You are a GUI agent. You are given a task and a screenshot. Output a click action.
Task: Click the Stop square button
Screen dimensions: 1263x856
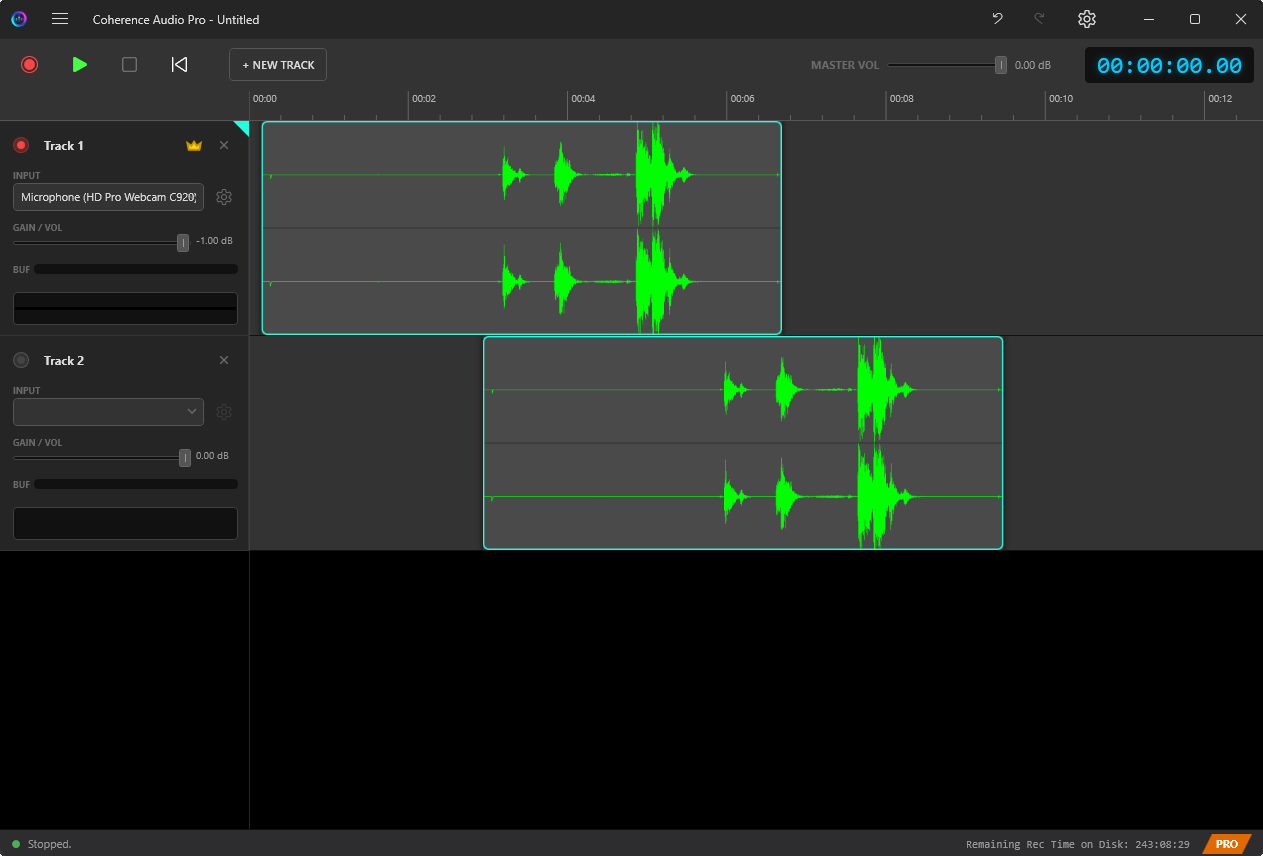pos(129,65)
